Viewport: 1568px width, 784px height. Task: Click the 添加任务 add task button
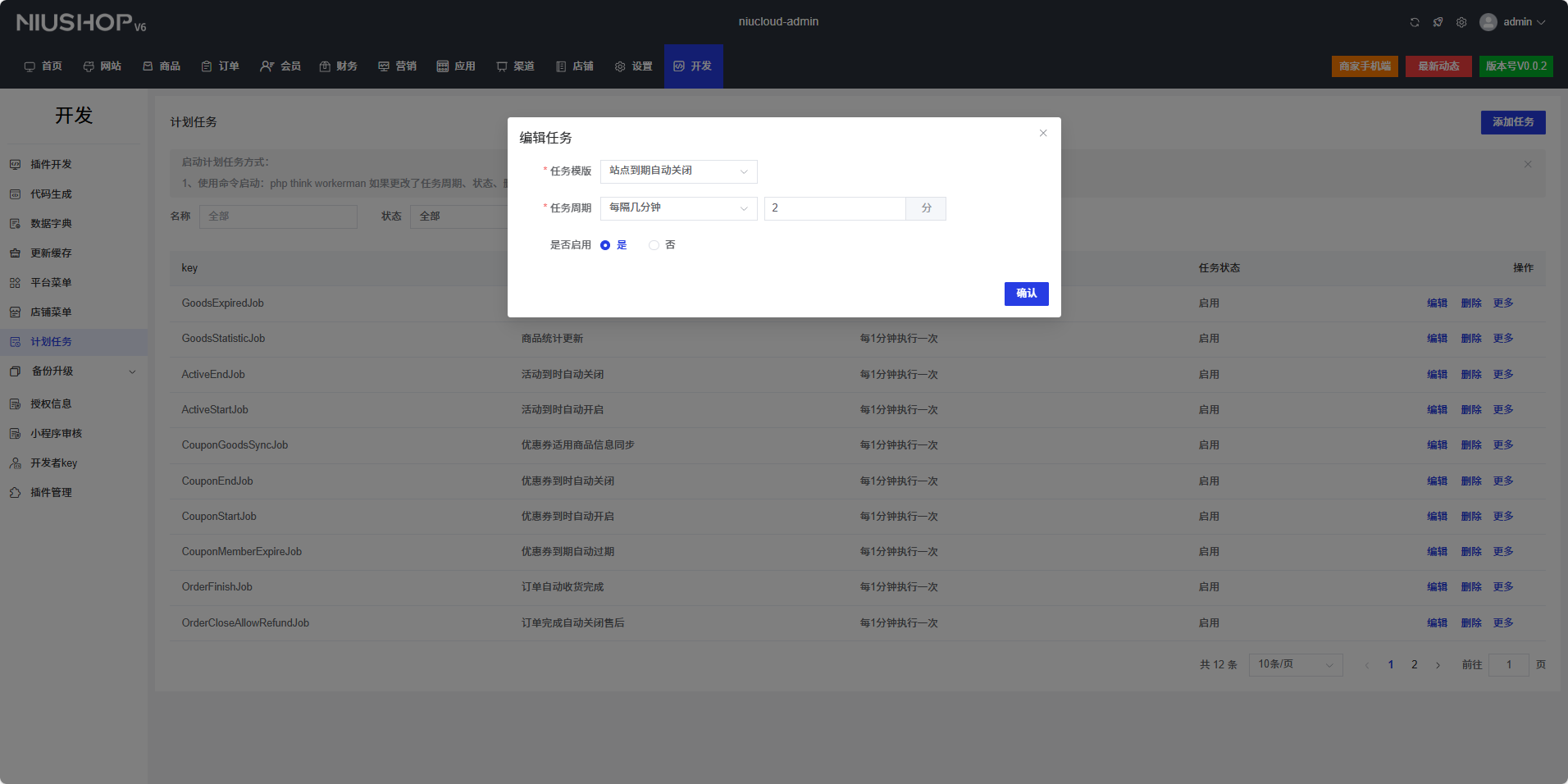[x=1512, y=122]
